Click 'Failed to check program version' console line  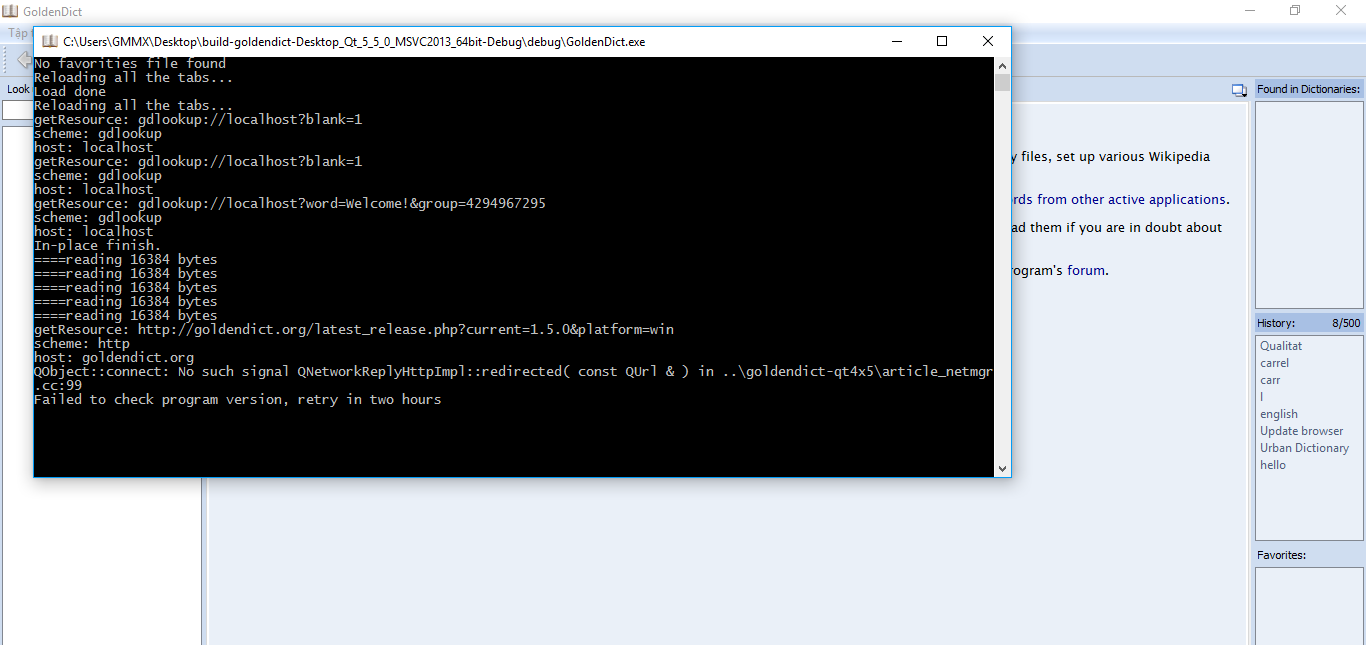pos(237,399)
